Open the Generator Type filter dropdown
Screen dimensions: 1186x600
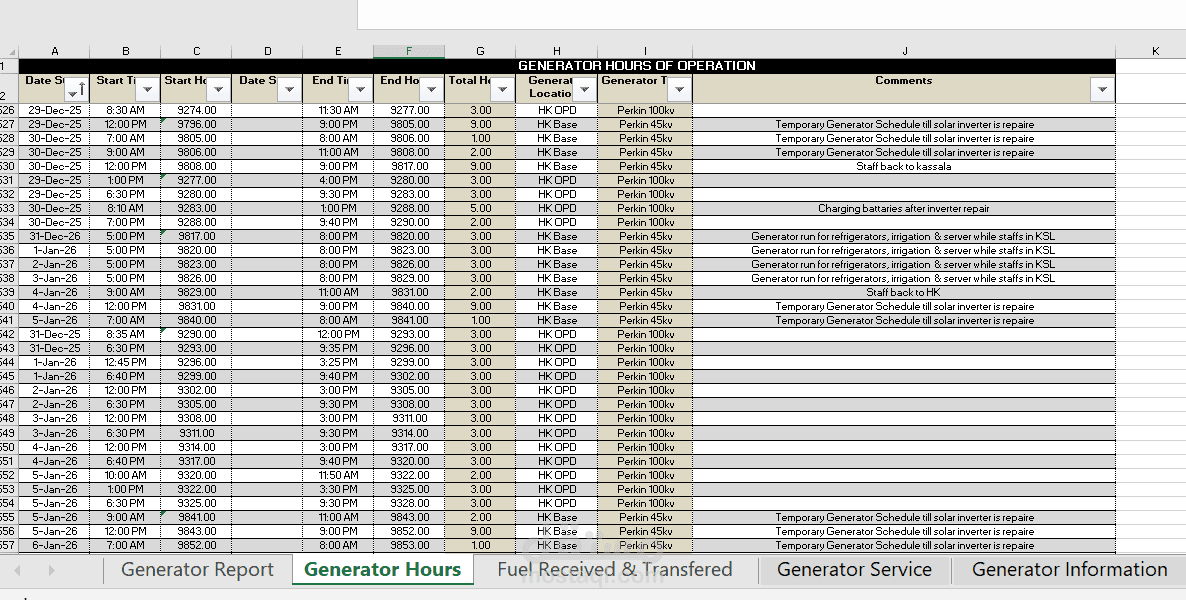(x=679, y=88)
